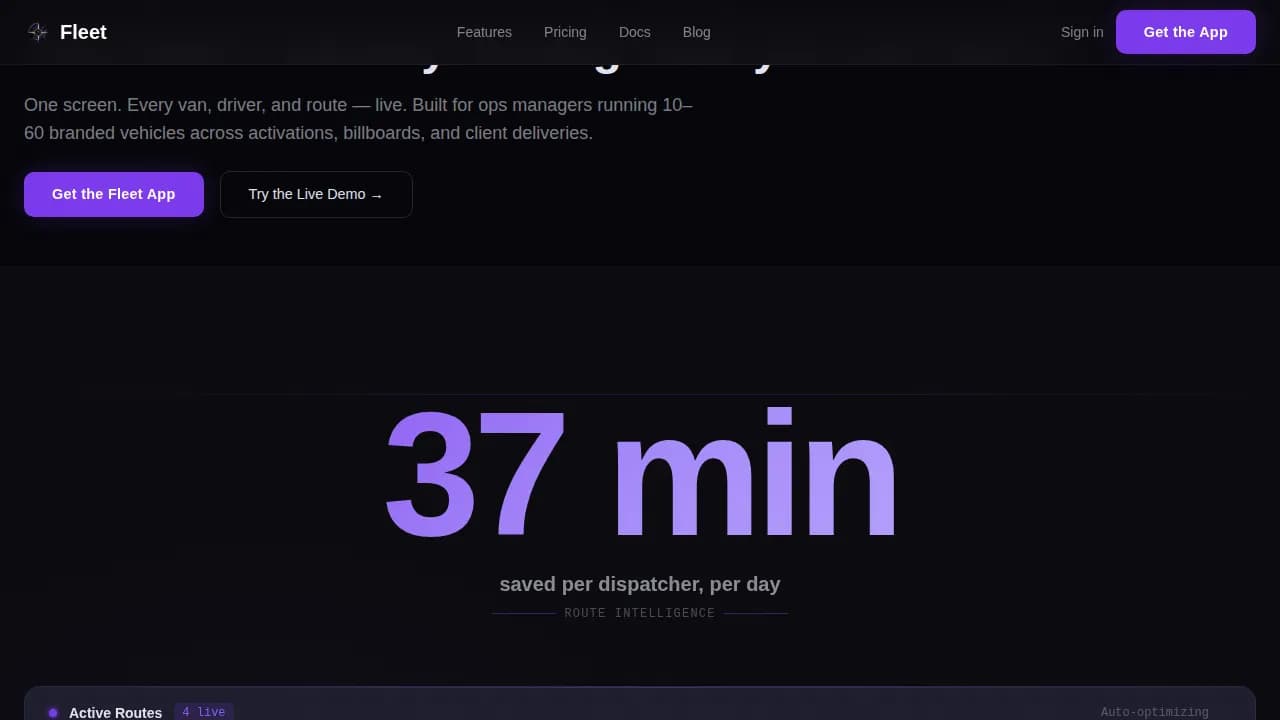The height and width of the screenshot is (720, 1280).
Task: Click the arrow in Try the Live Demo
Action: 376,194
